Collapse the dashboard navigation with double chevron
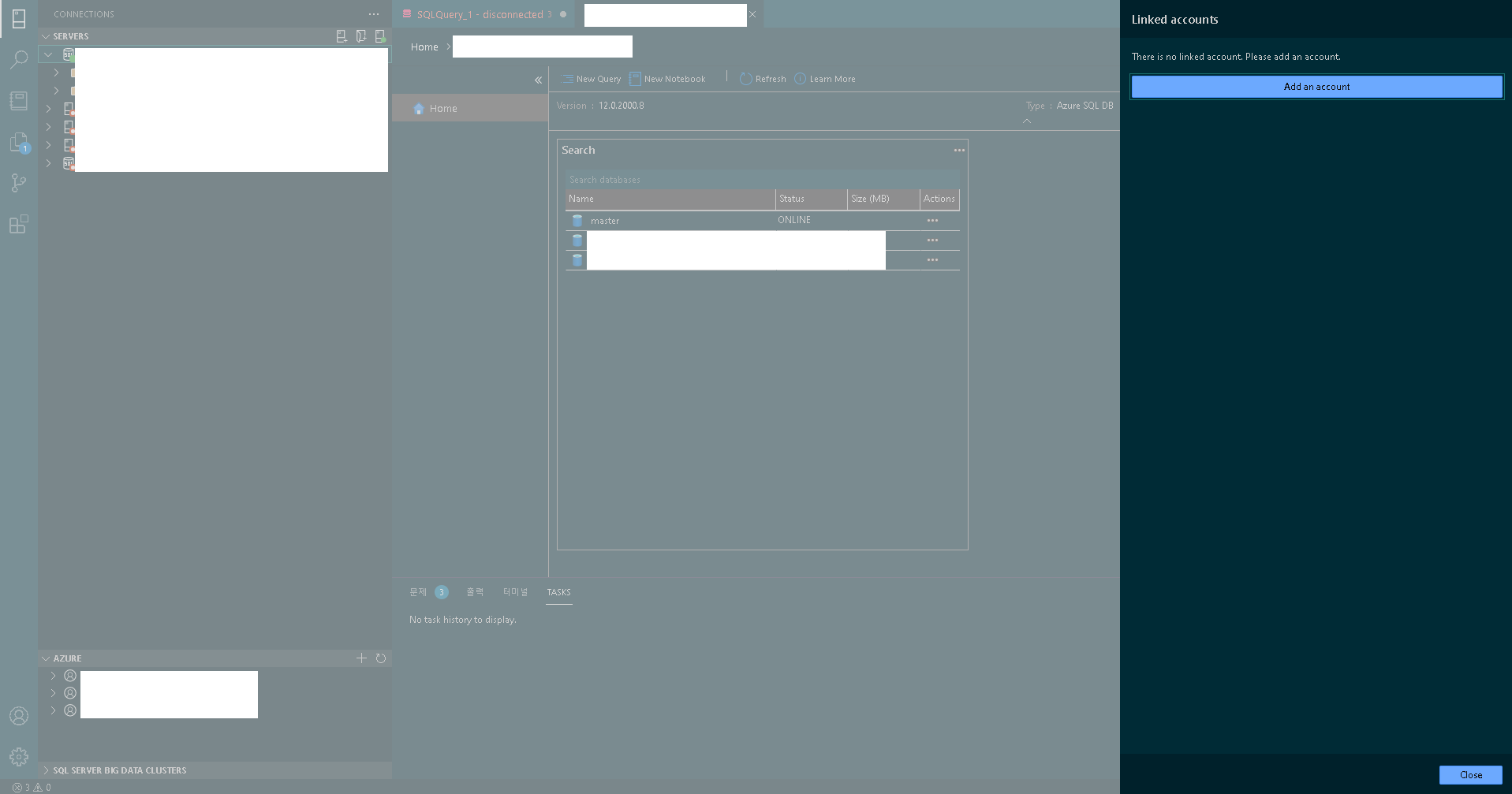This screenshot has height=794, width=1512. [x=538, y=80]
